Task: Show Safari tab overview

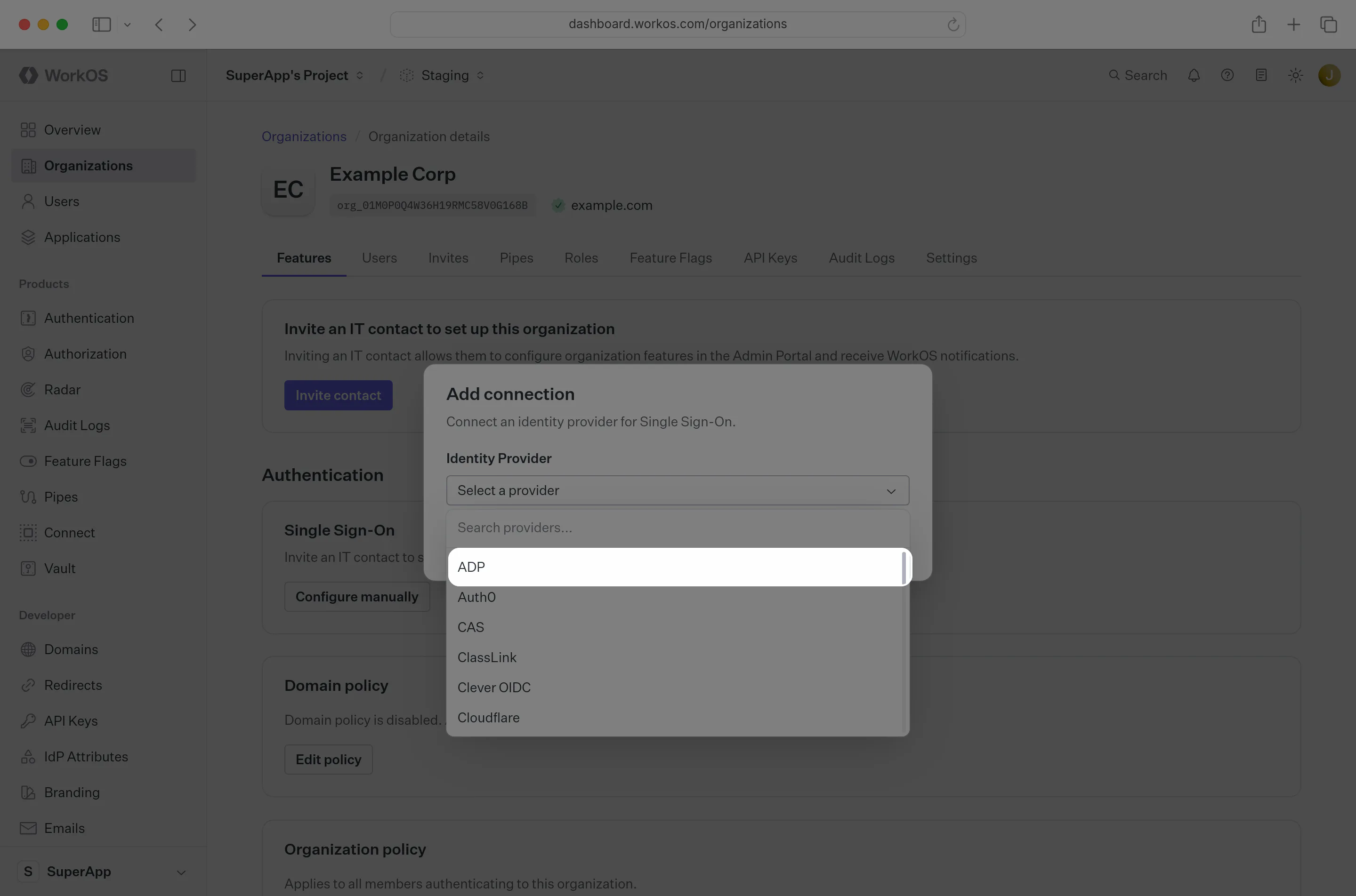Action: [x=1329, y=24]
